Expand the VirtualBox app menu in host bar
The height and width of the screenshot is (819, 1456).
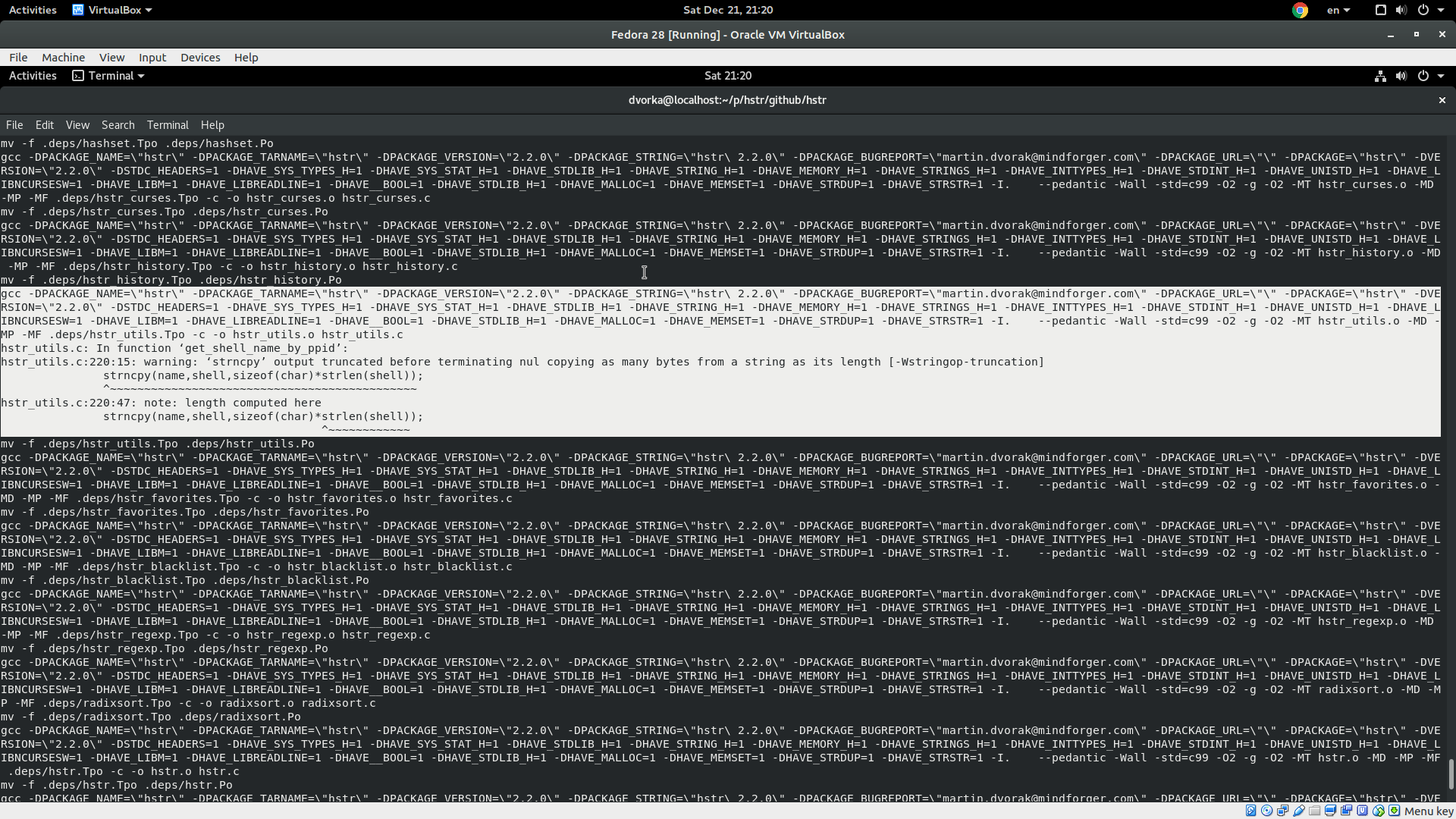click(x=112, y=10)
